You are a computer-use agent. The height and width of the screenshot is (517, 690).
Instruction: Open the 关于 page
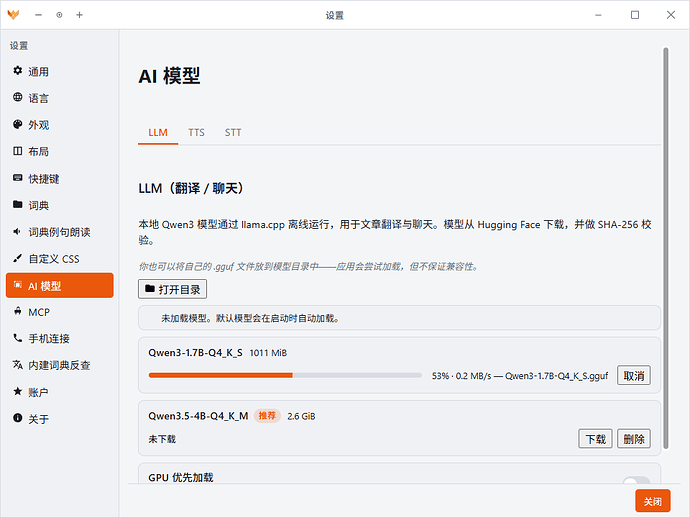[x=59, y=419]
